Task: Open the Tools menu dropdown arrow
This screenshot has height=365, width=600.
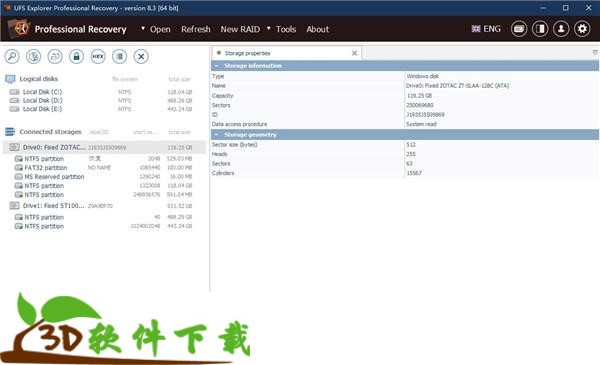Action: pos(269,28)
